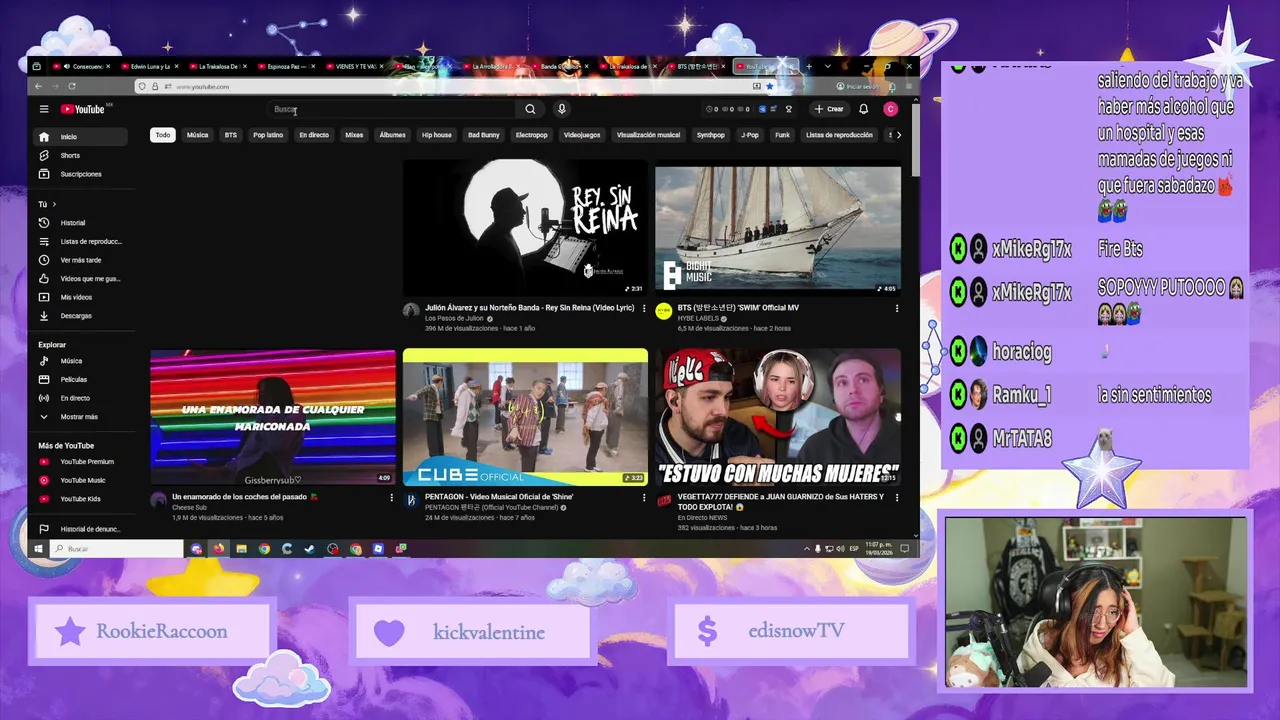
Task: Open options menu for Rey Sin Reina video
Action: point(644,308)
